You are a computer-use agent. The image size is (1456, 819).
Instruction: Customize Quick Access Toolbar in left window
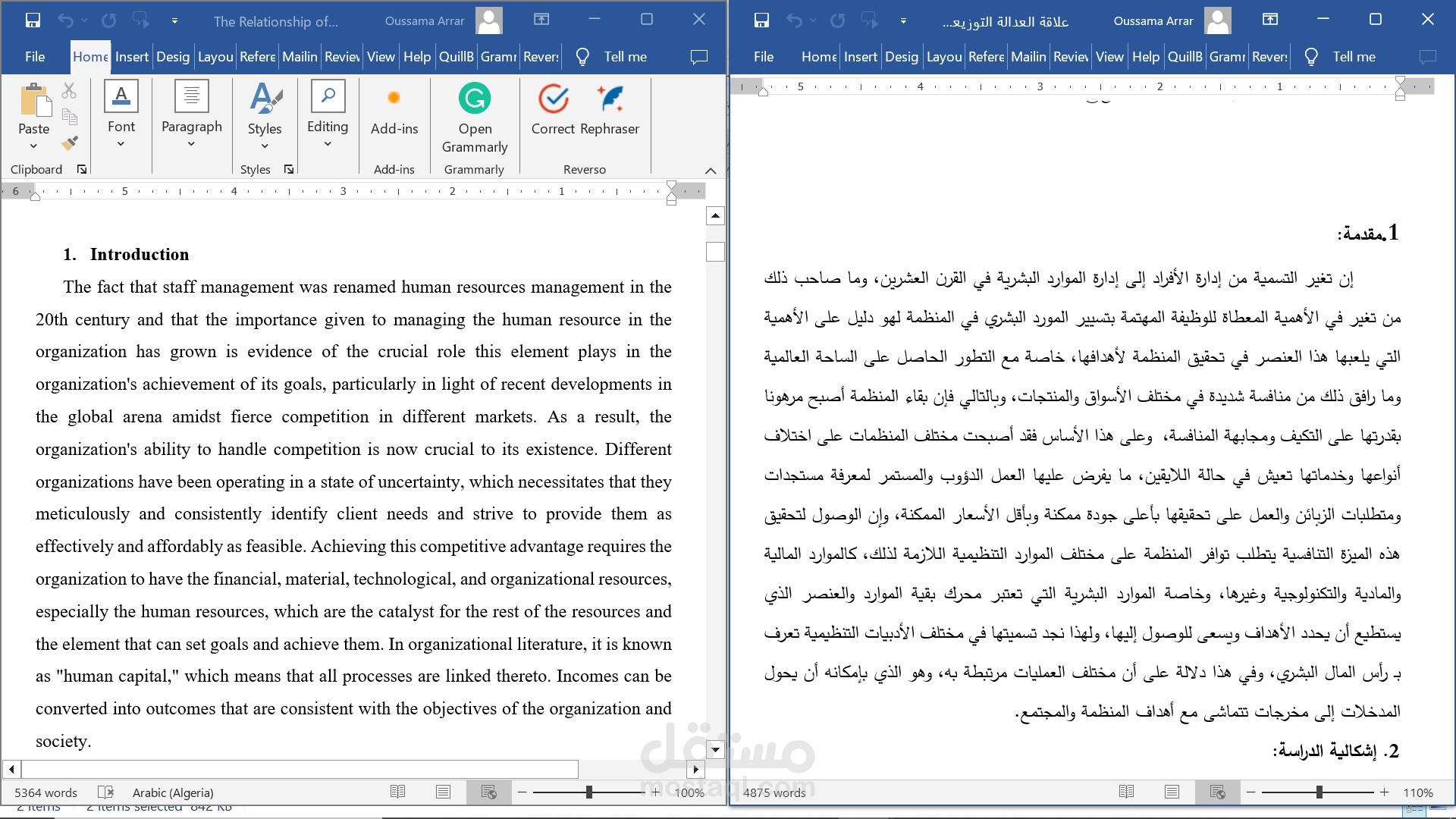point(174,21)
